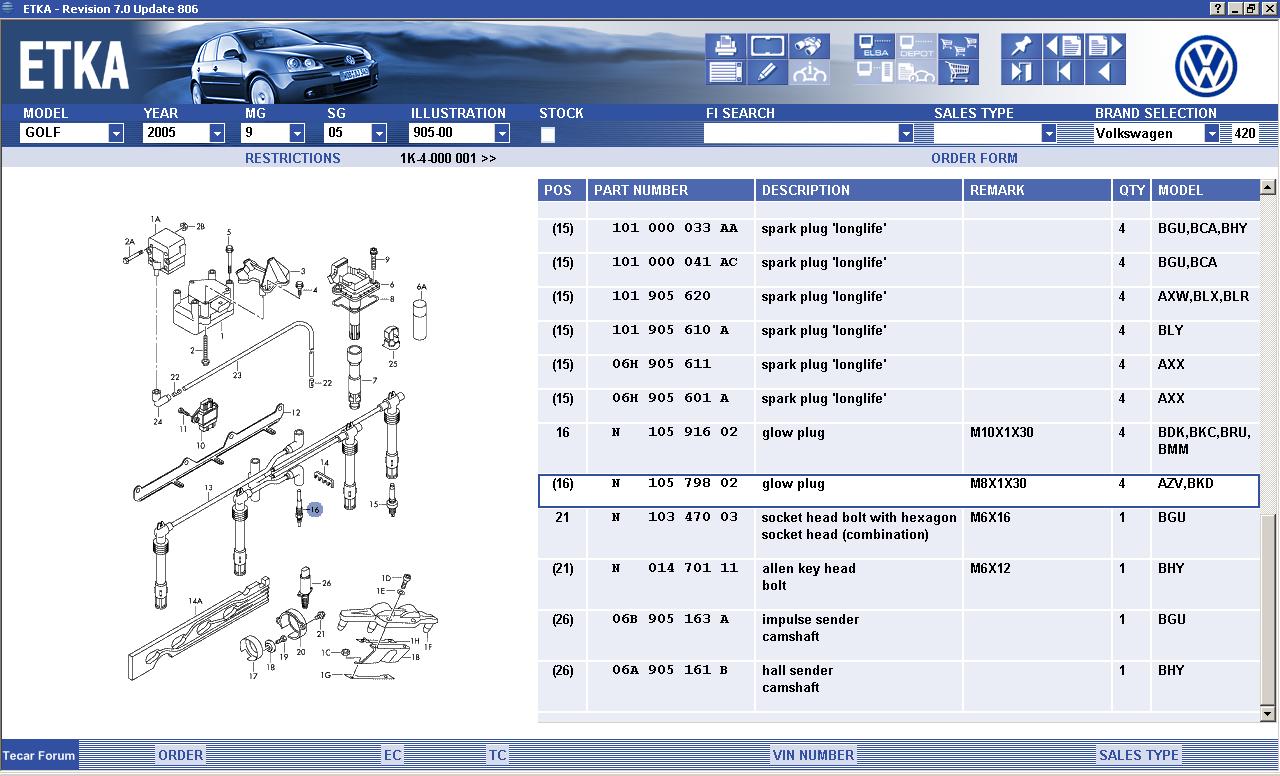
Task: Click the POS column header
Action: (562, 190)
